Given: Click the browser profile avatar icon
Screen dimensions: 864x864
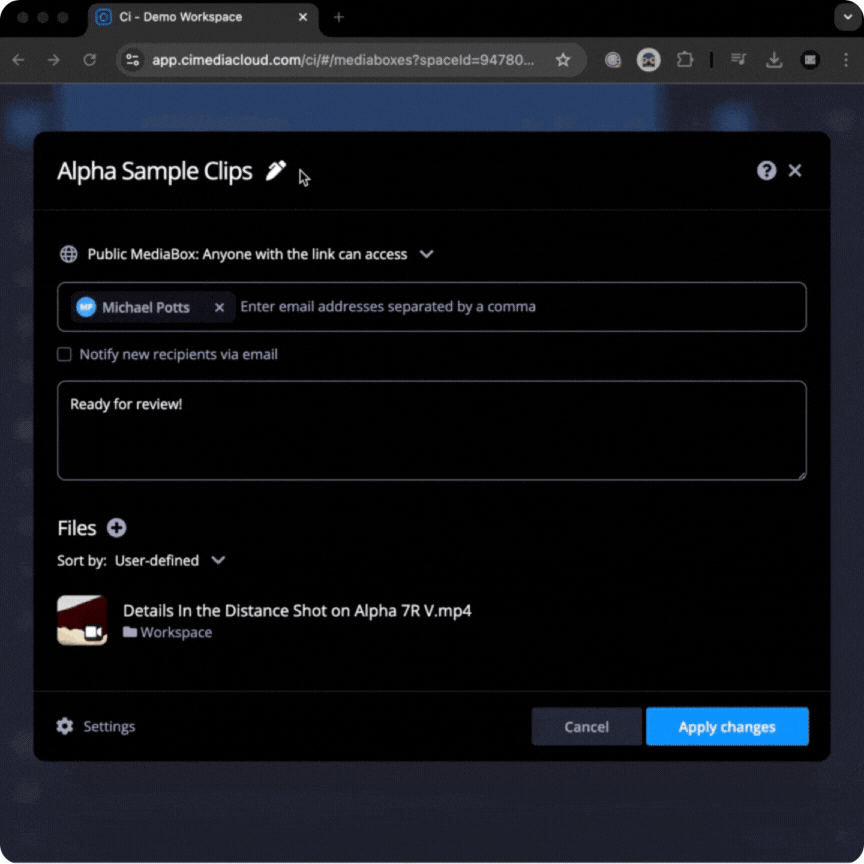Looking at the screenshot, I should click(x=649, y=60).
